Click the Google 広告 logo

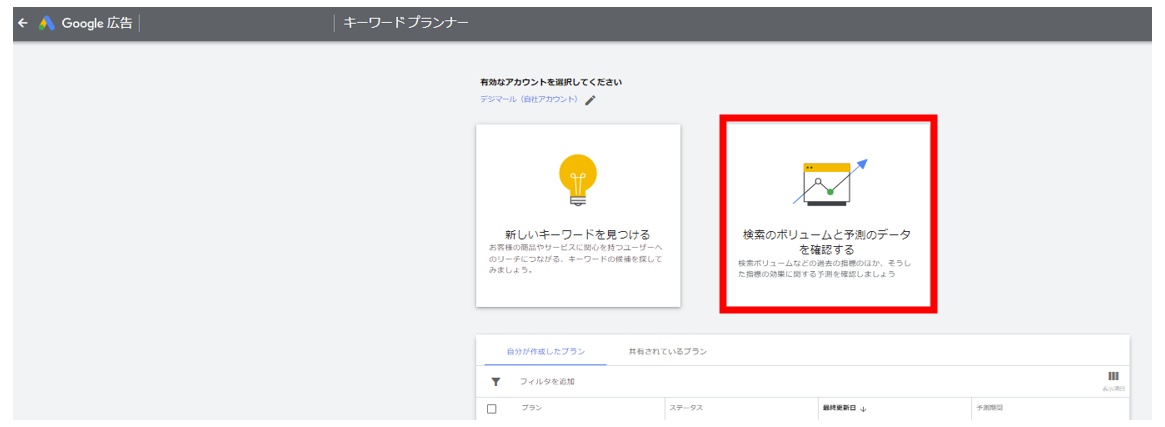point(85,23)
